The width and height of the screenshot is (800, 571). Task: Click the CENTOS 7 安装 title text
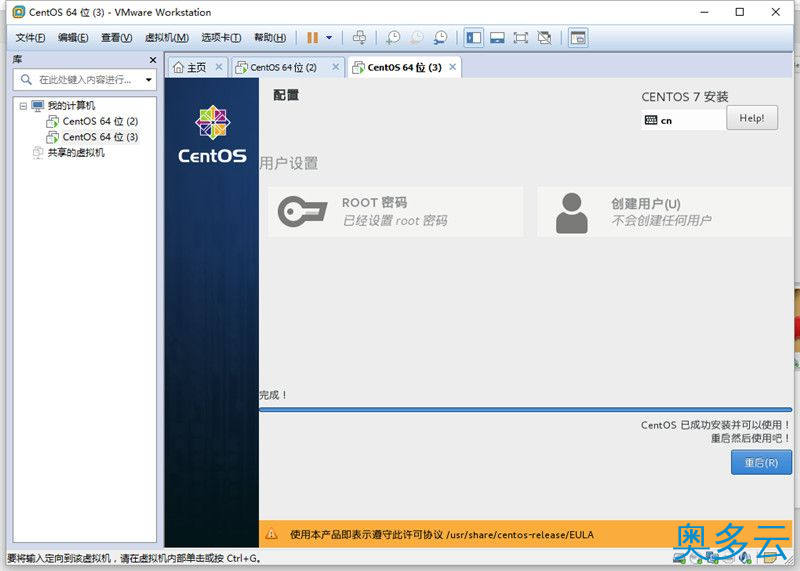tap(685, 96)
